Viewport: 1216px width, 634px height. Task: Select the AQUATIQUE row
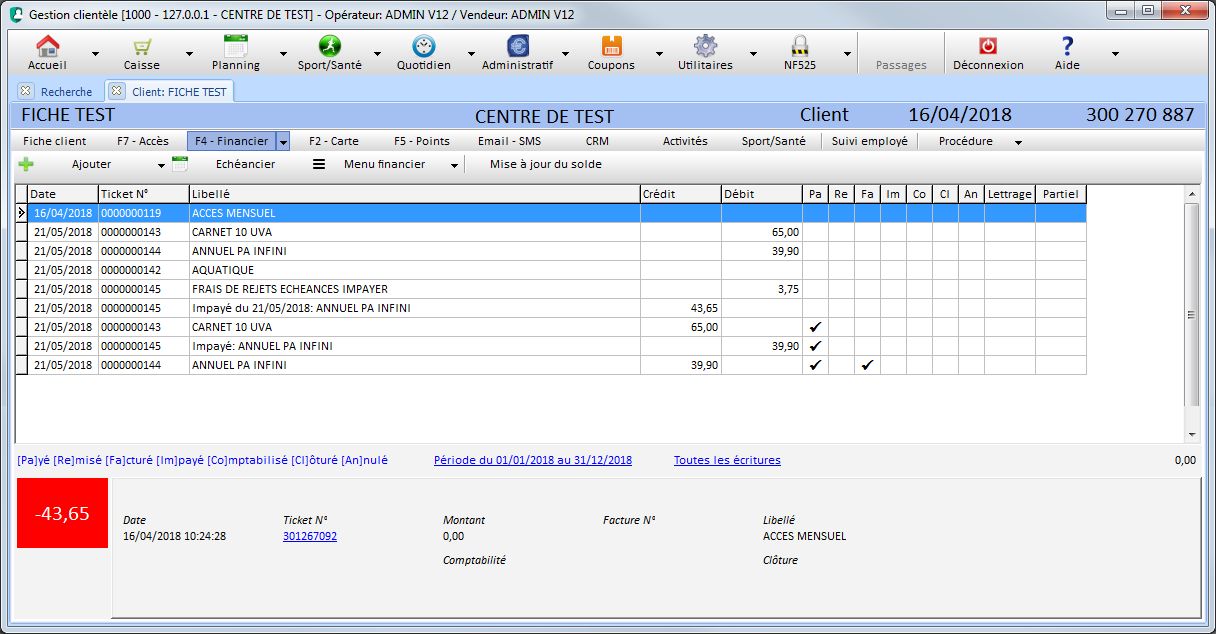[x=551, y=270]
